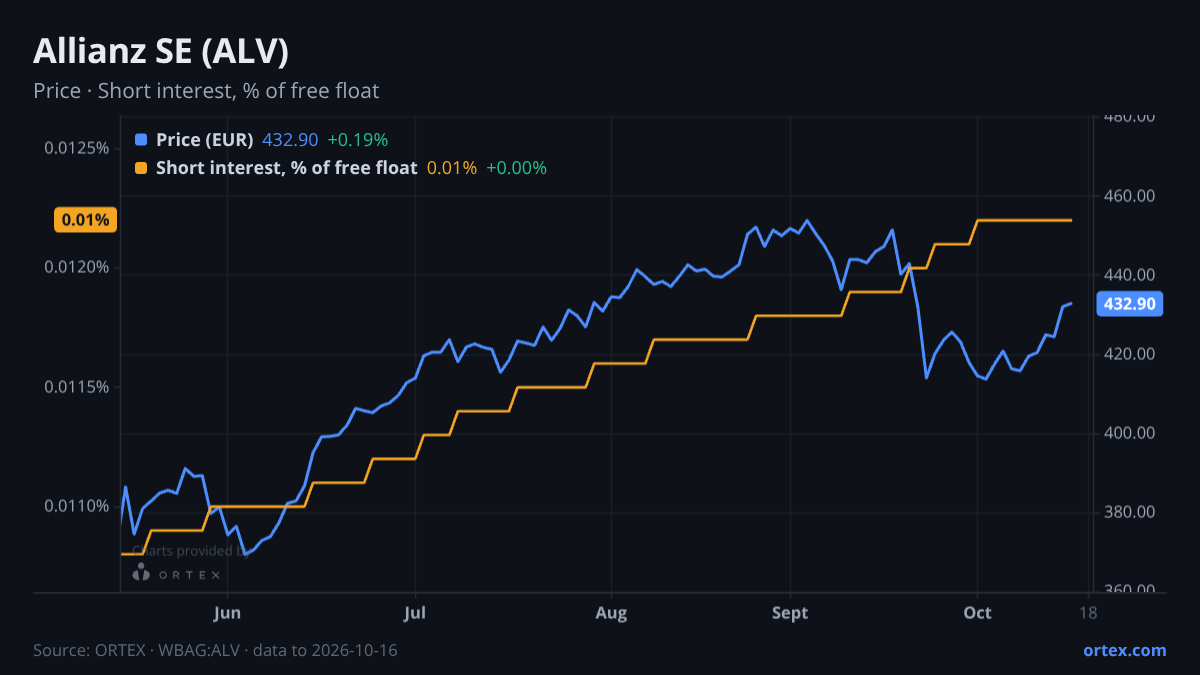Click the subtitle 'Price · Short interest, % of free float'
This screenshot has width=1200, height=675.
tap(206, 91)
